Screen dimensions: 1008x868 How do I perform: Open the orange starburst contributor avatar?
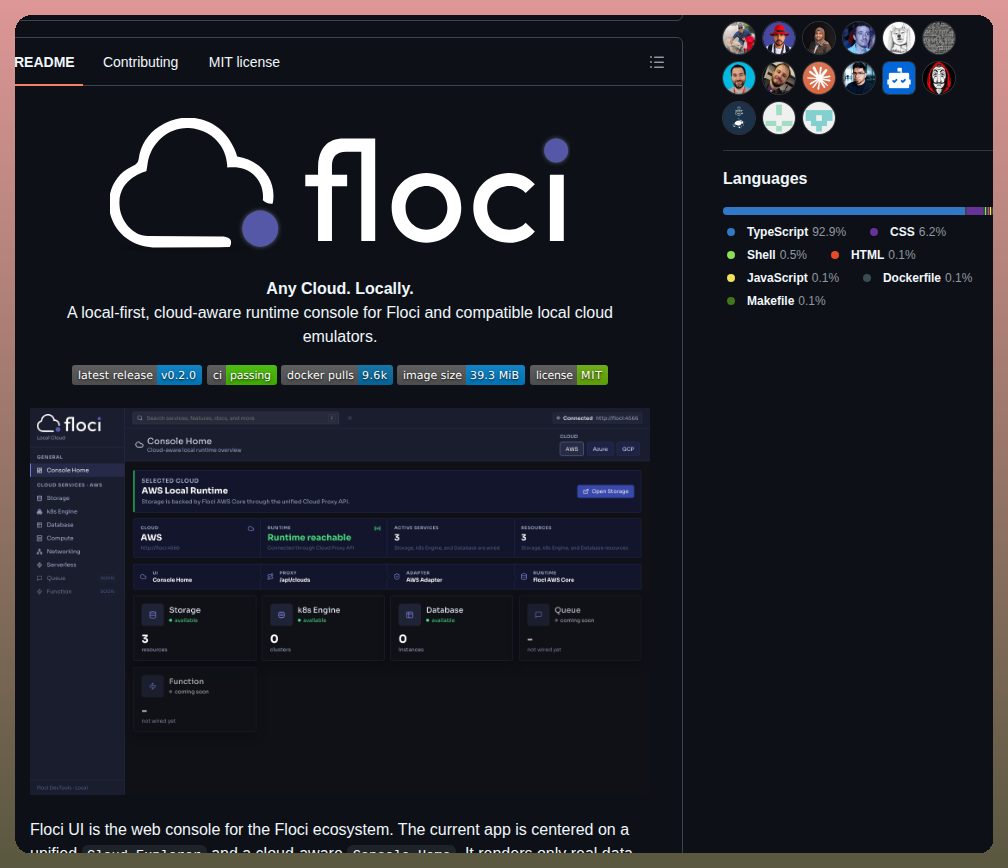tap(818, 78)
